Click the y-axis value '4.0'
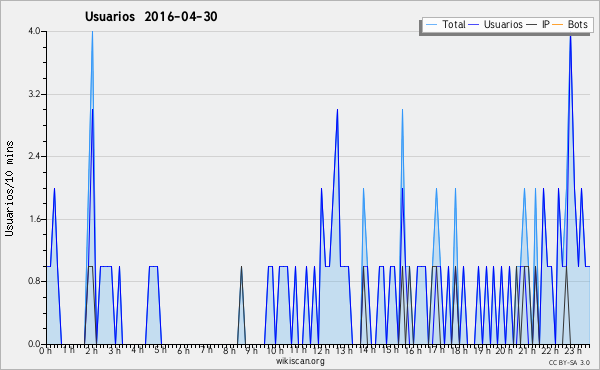Screen dimensions: 600x370 coord(34,31)
